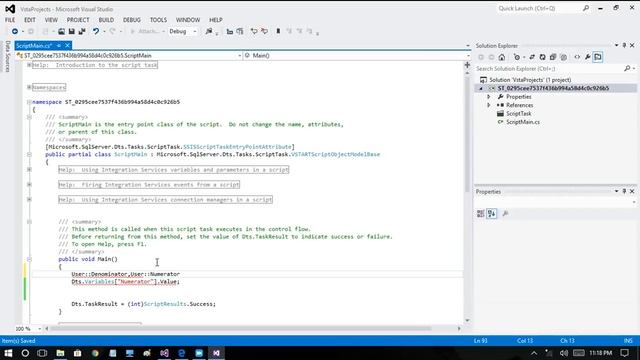Refresh the Solution Explorer
The height and width of the screenshot is (360, 640).
point(542,57)
